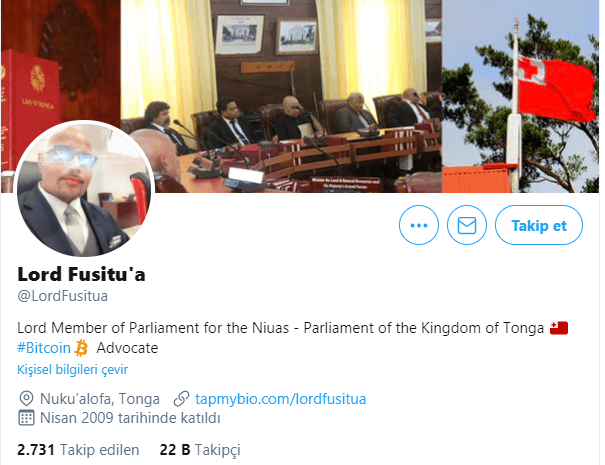Open tapmybio.com/lordfusitua link
Viewport: 605px width, 465px height.
tap(281, 399)
